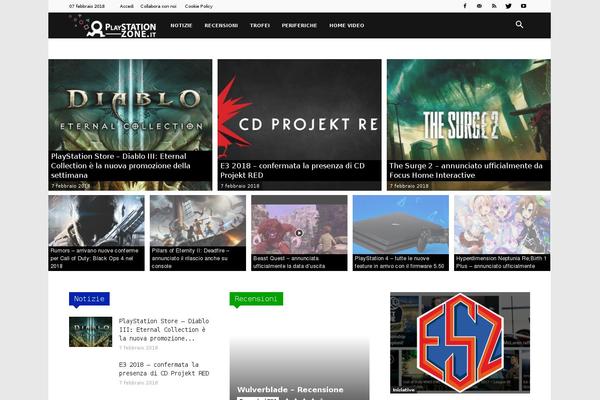Select the green Recensioni section tab
The image size is (600, 400).
click(256, 299)
